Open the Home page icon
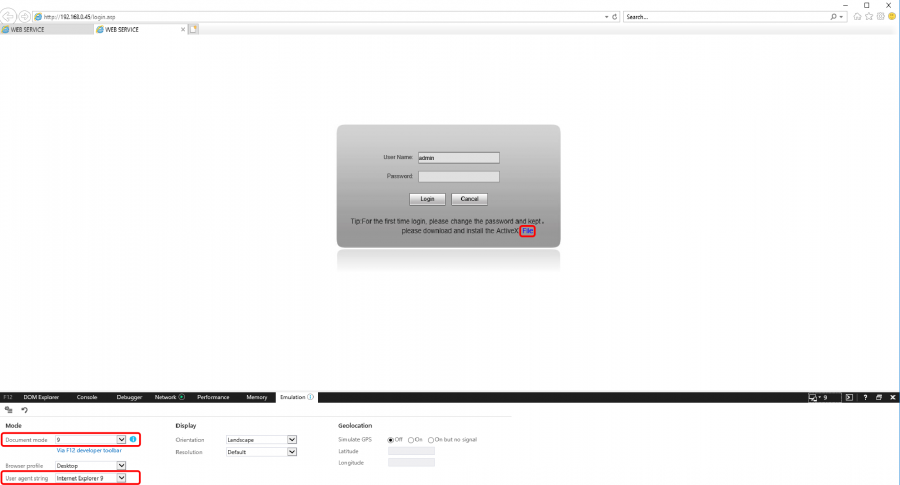This screenshot has width=900, height=485. [x=857, y=17]
